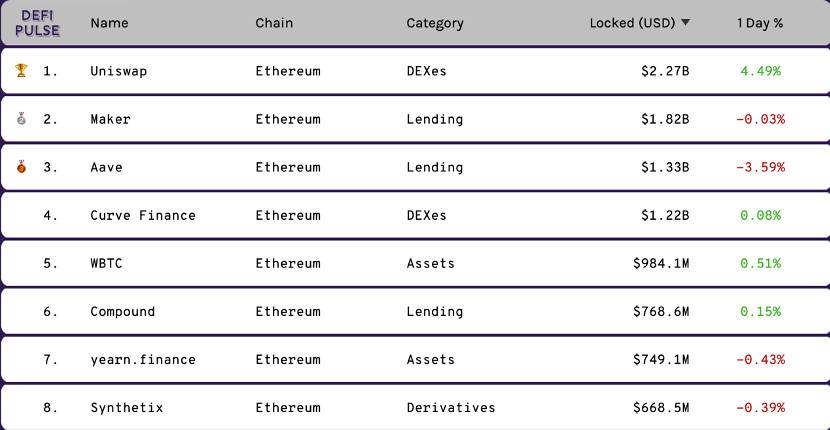The image size is (830, 430).
Task: Click the bronze medal icon beside Aave
Action: tap(21, 167)
